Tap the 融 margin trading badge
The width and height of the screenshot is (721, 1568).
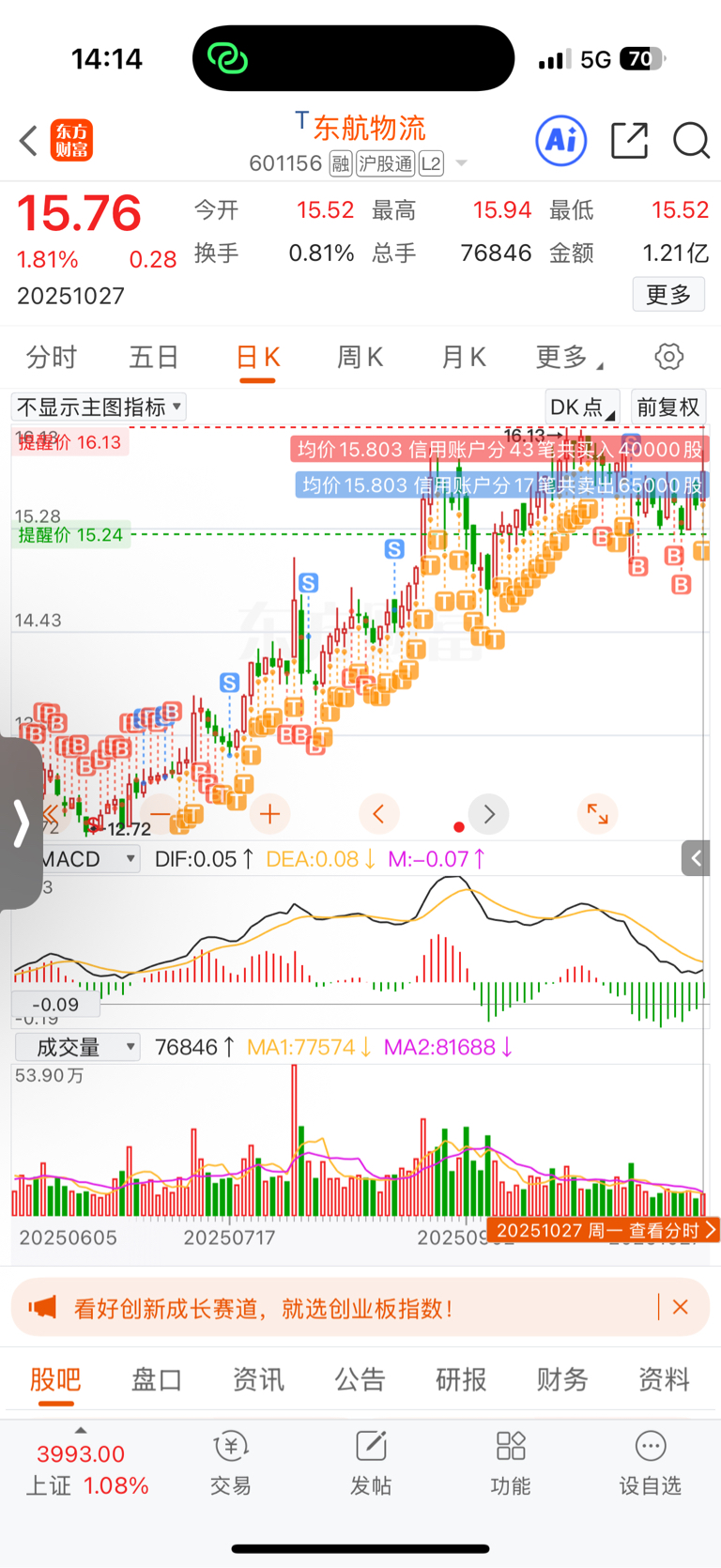coord(341,164)
